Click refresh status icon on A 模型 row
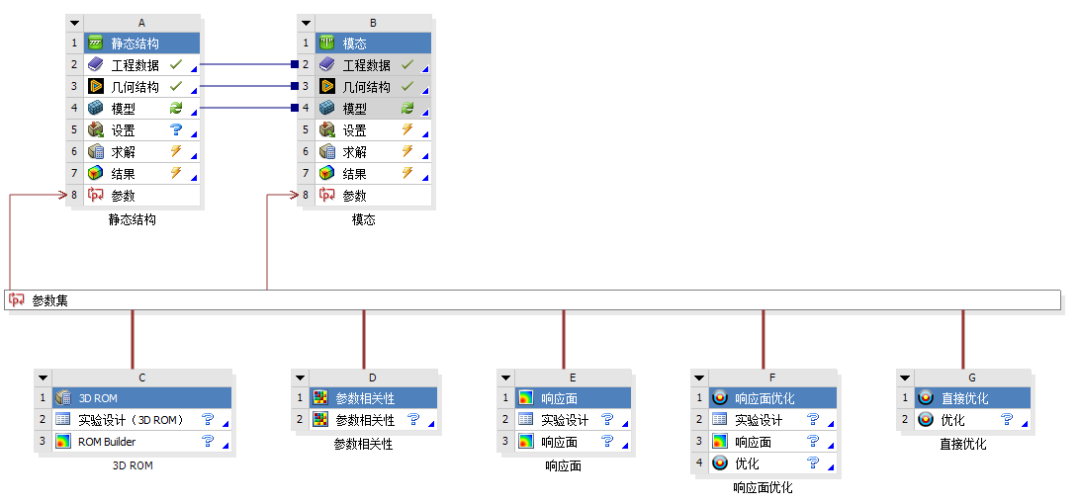The width and height of the screenshot is (1080, 504). pos(176,109)
